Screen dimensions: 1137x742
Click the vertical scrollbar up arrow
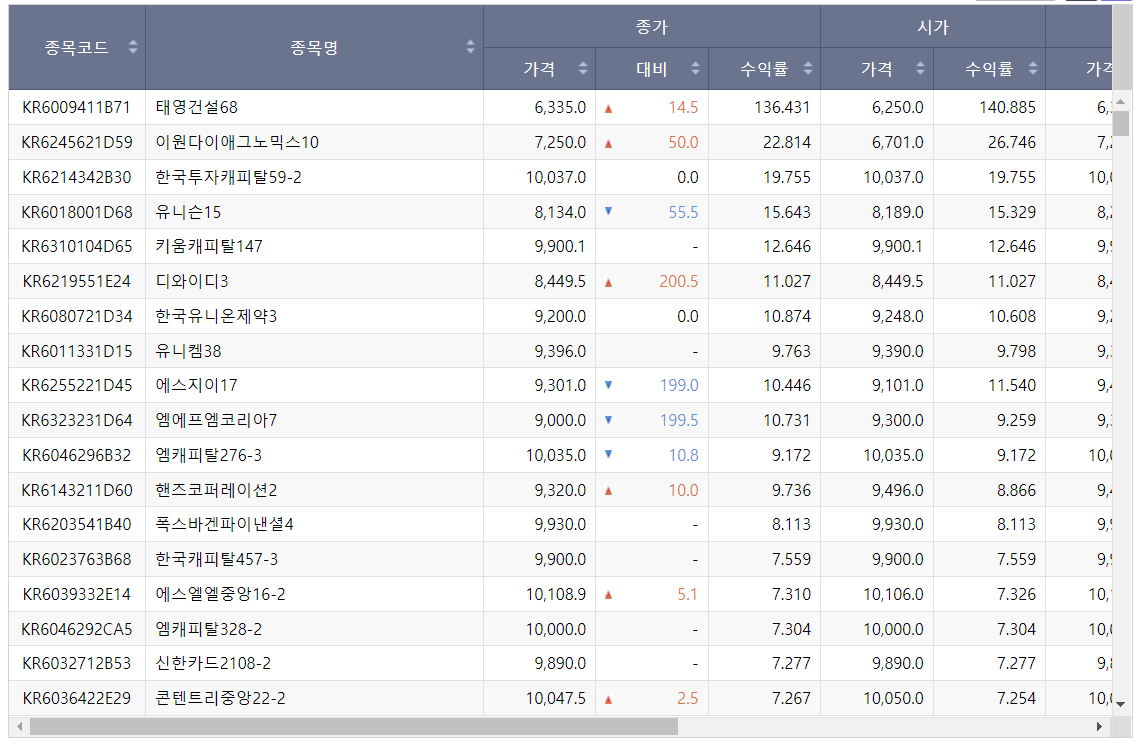point(1121,101)
